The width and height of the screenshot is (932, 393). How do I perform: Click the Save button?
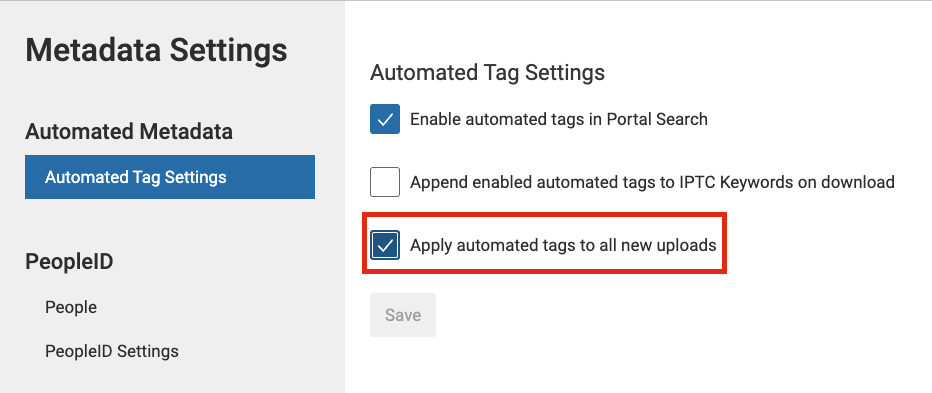point(403,315)
